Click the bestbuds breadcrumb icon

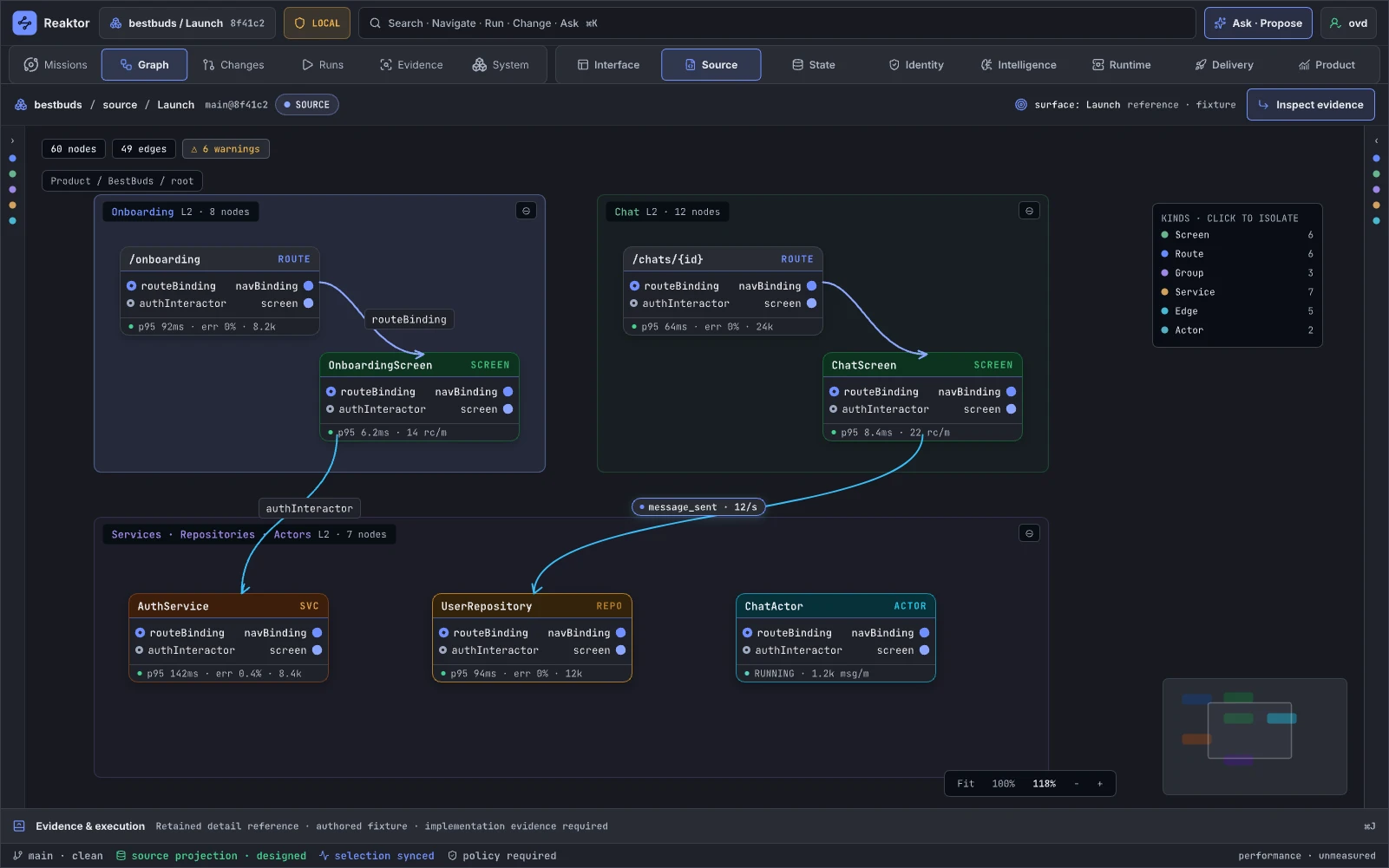click(21, 105)
